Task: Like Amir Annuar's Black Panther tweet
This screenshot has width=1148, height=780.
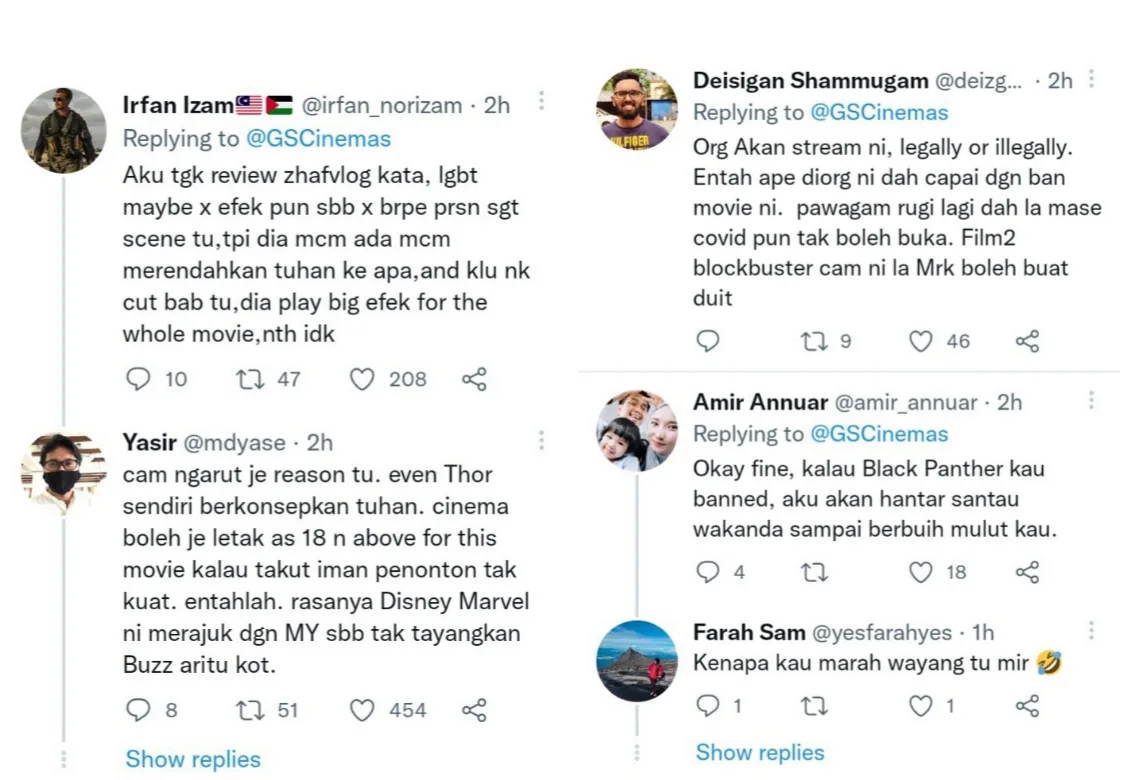Action: point(920,572)
